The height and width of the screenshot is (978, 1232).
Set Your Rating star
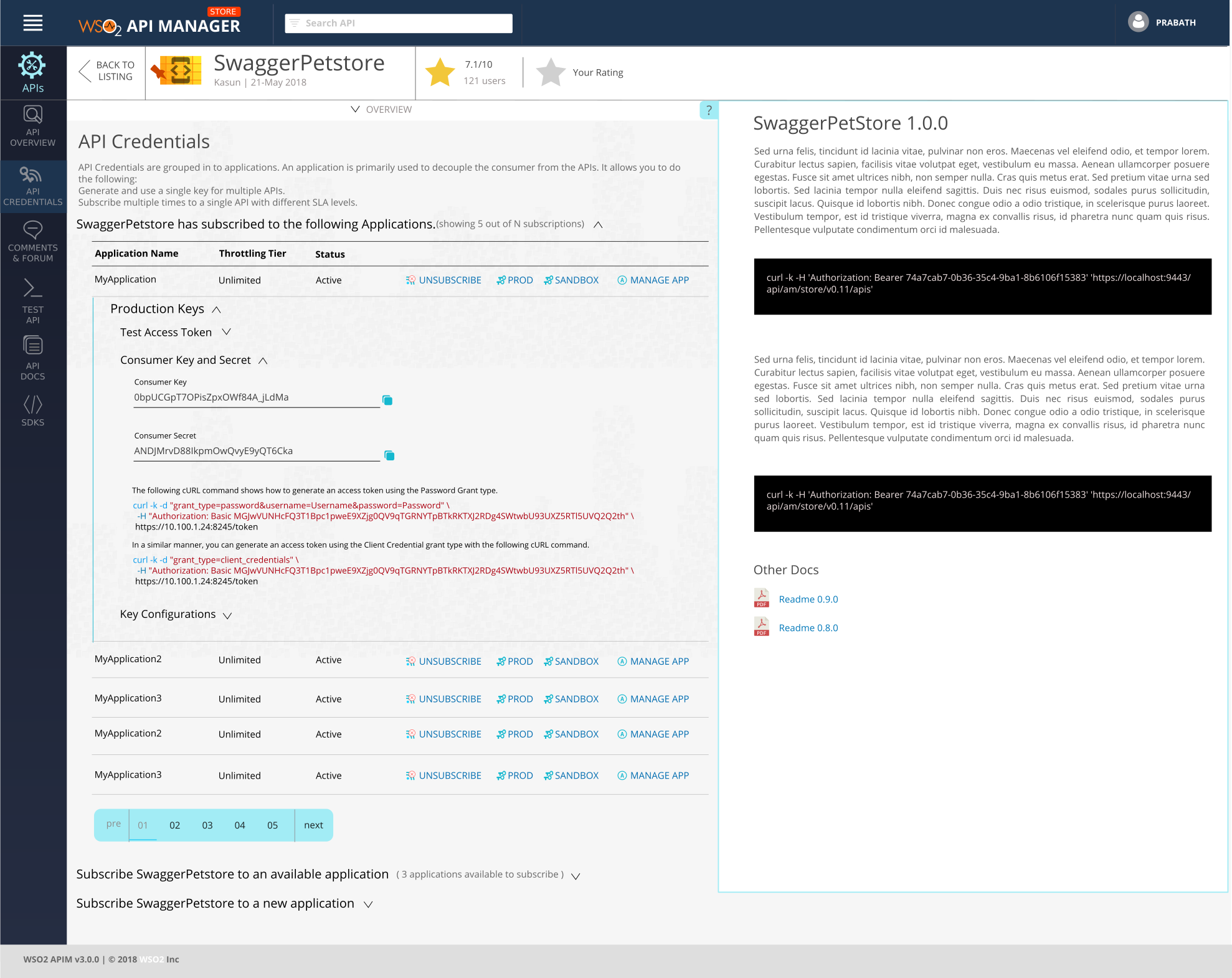click(x=551, y=72)
